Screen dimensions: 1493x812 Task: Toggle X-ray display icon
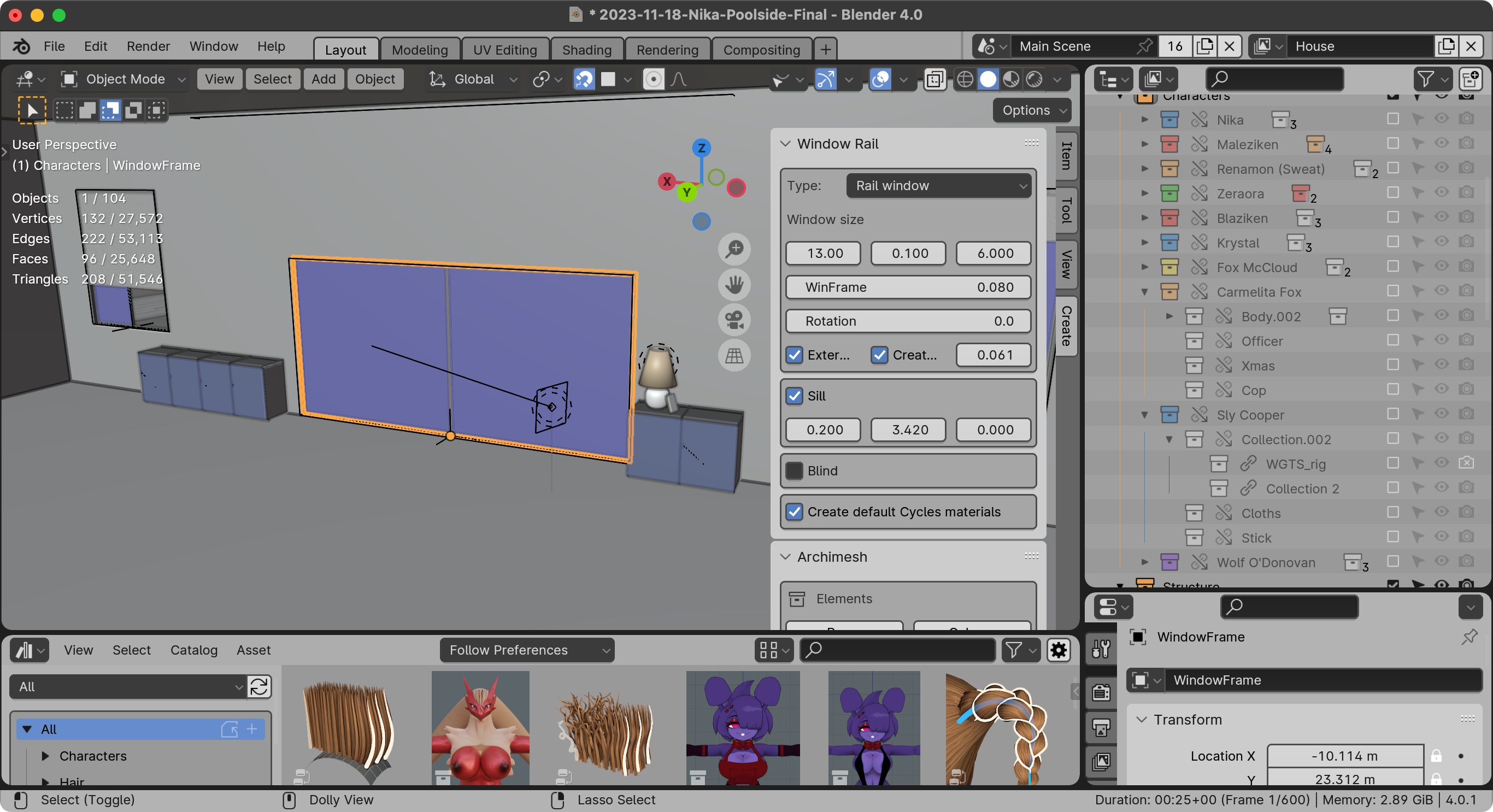(x=934, y=79)
